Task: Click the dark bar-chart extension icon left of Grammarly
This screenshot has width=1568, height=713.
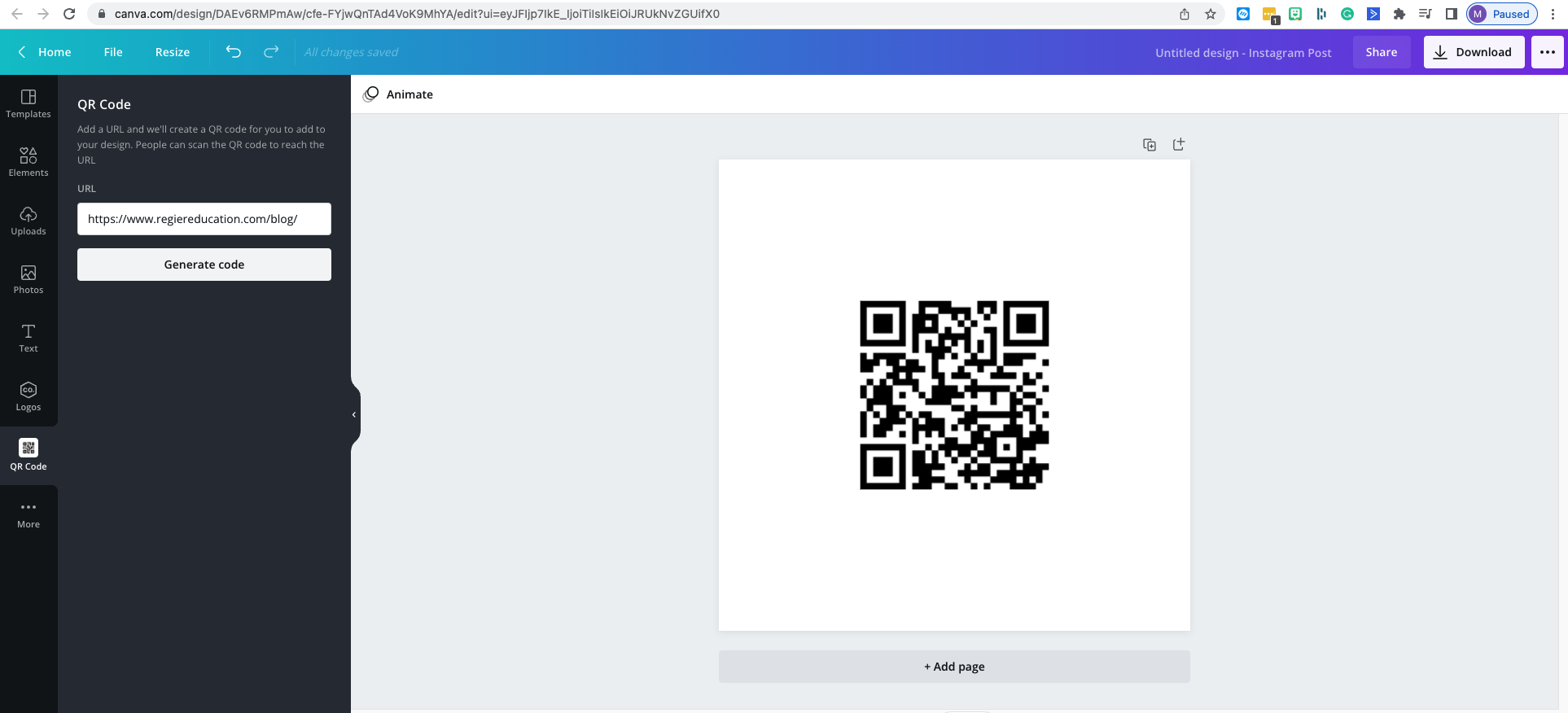Action: [1321, 14]
